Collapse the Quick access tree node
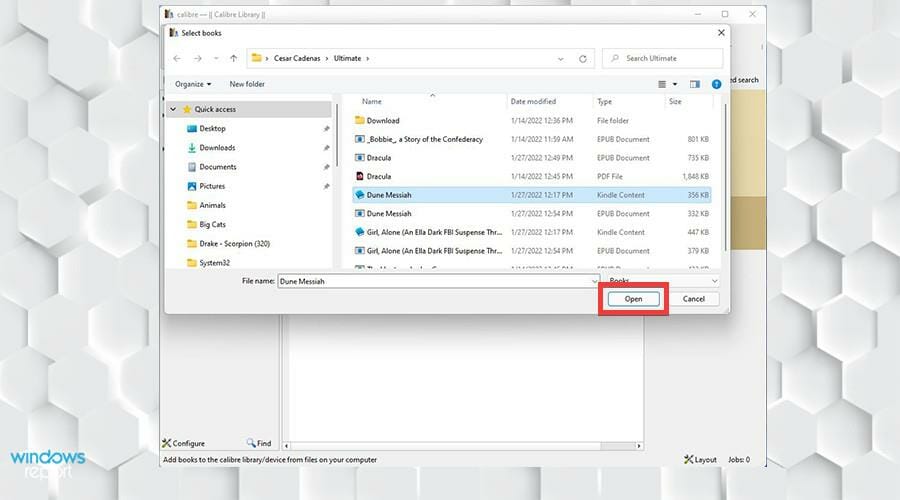 pyautogui.click(x=173, y=109)
